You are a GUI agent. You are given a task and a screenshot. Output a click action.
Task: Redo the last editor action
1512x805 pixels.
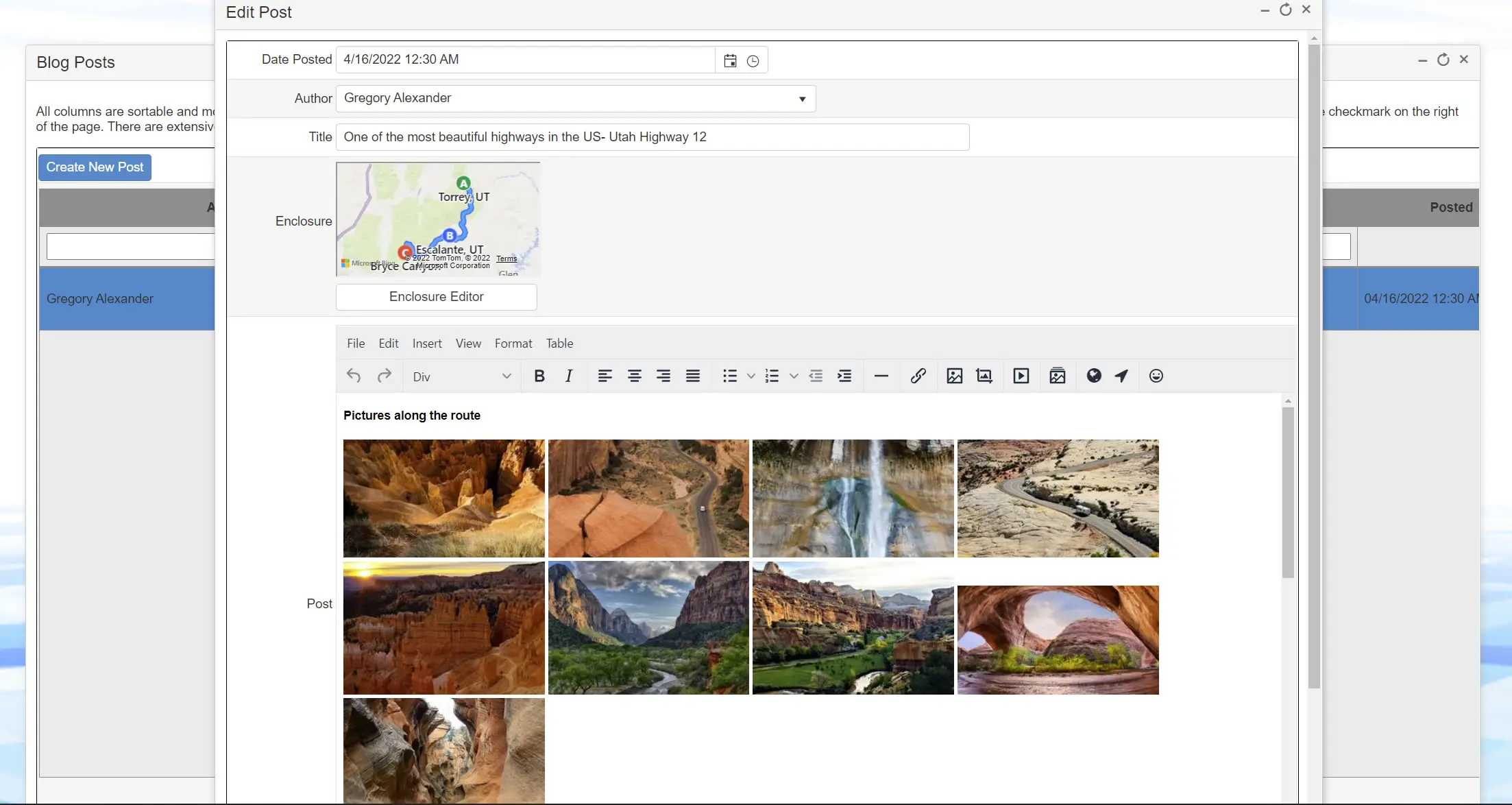pyautogui.click(x=385, y=376)
